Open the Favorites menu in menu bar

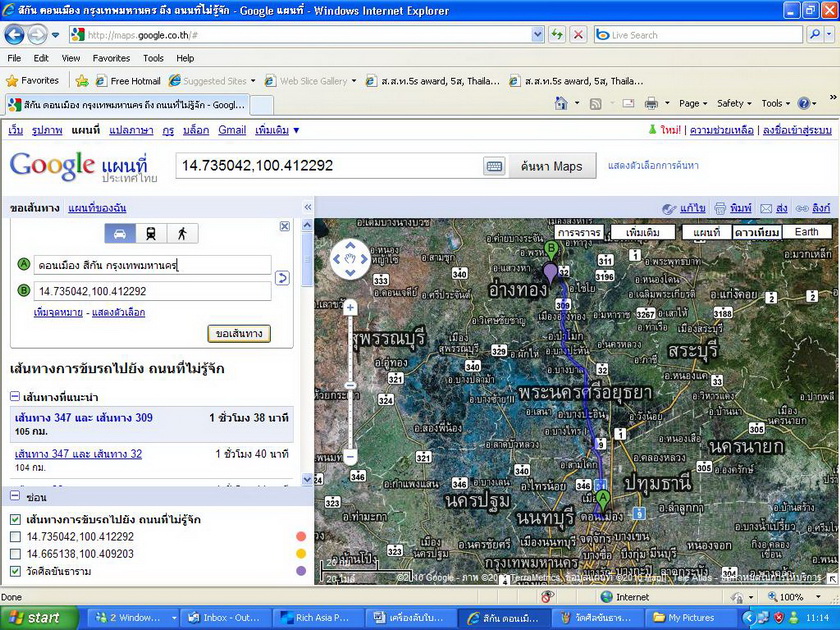(x=111, y=58)
